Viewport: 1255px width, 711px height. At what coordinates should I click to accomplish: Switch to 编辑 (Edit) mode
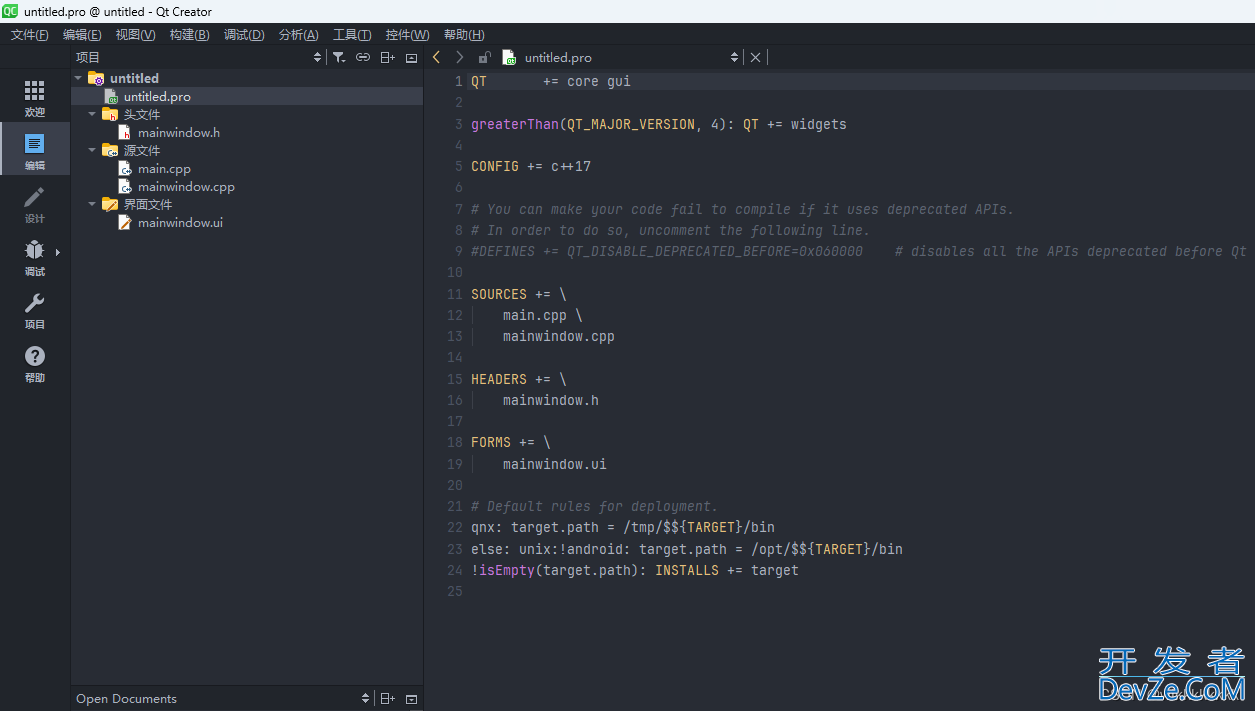pyautogui.click(x=35, y=150)
